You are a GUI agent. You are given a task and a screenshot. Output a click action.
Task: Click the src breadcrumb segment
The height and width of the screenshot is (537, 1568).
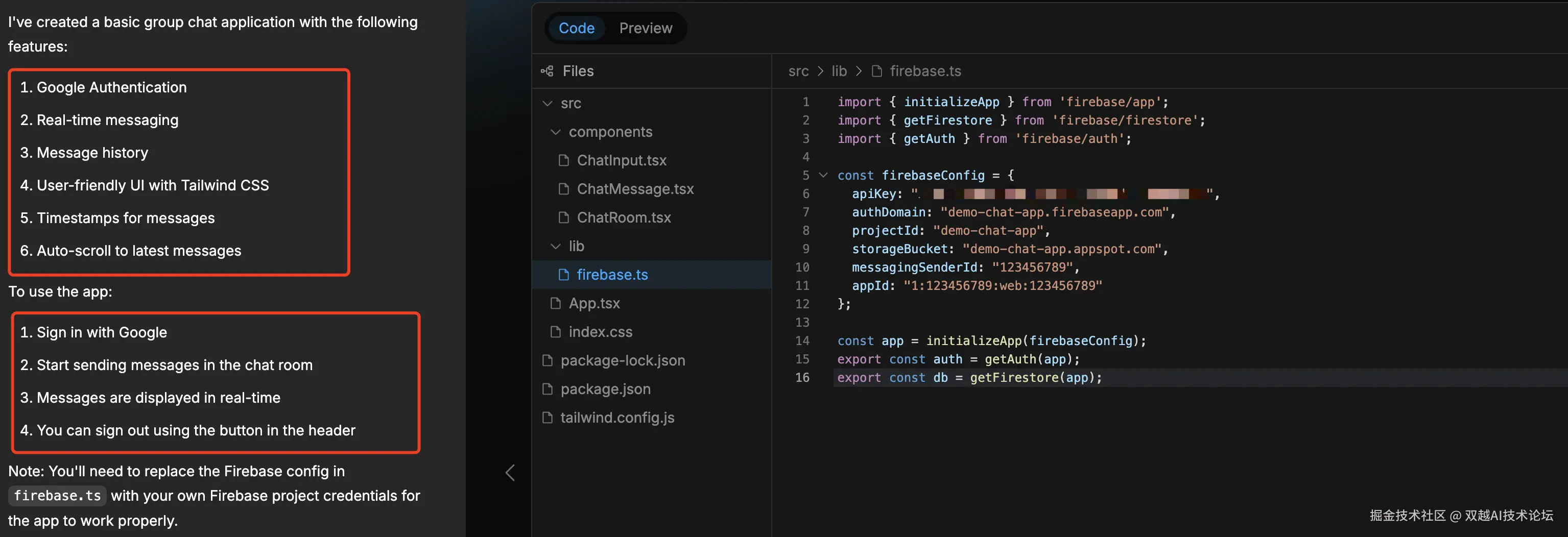798,71
